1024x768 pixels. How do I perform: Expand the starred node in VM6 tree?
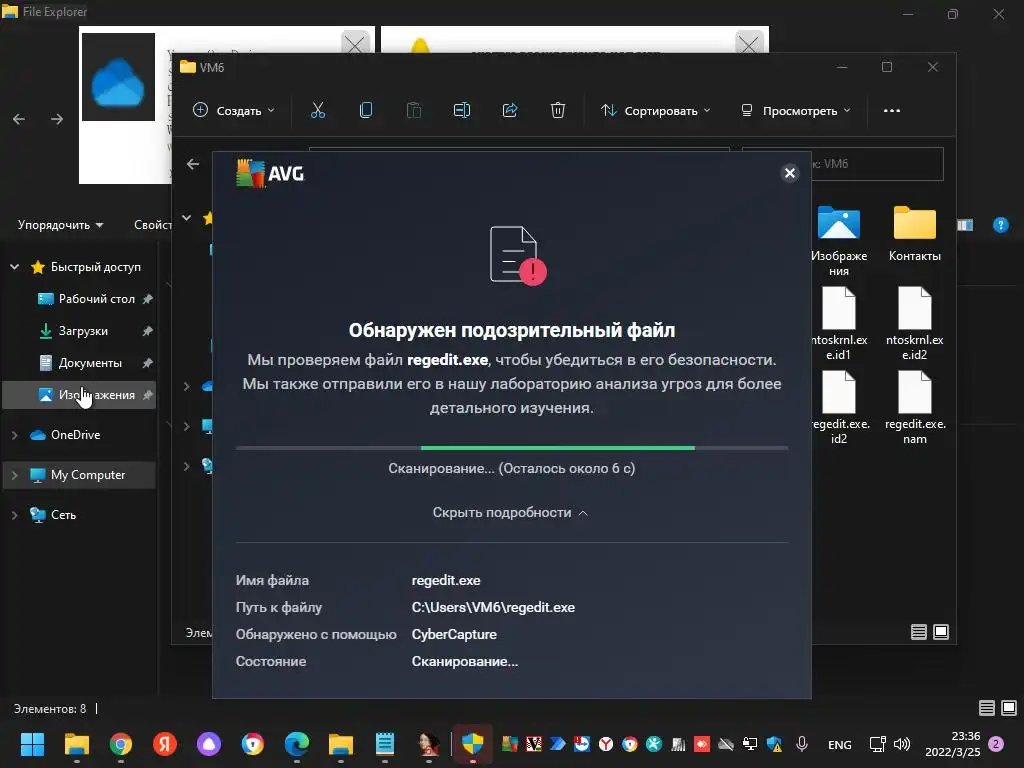pyautogui.click(x=187, y=217)
